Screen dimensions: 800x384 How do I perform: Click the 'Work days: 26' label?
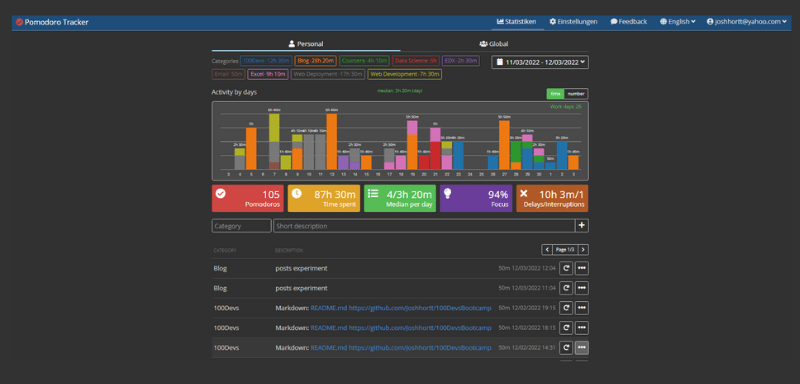565,107
